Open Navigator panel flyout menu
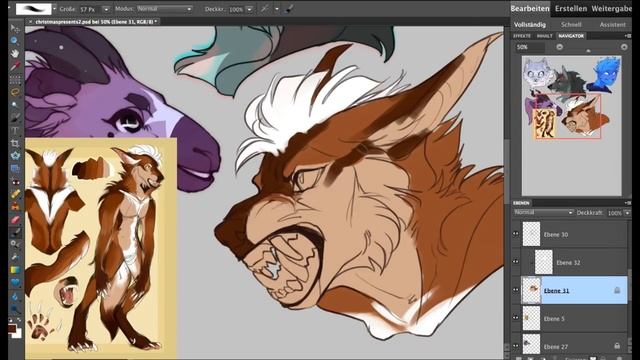Screen dimensions: 640x360 point(627,36)
